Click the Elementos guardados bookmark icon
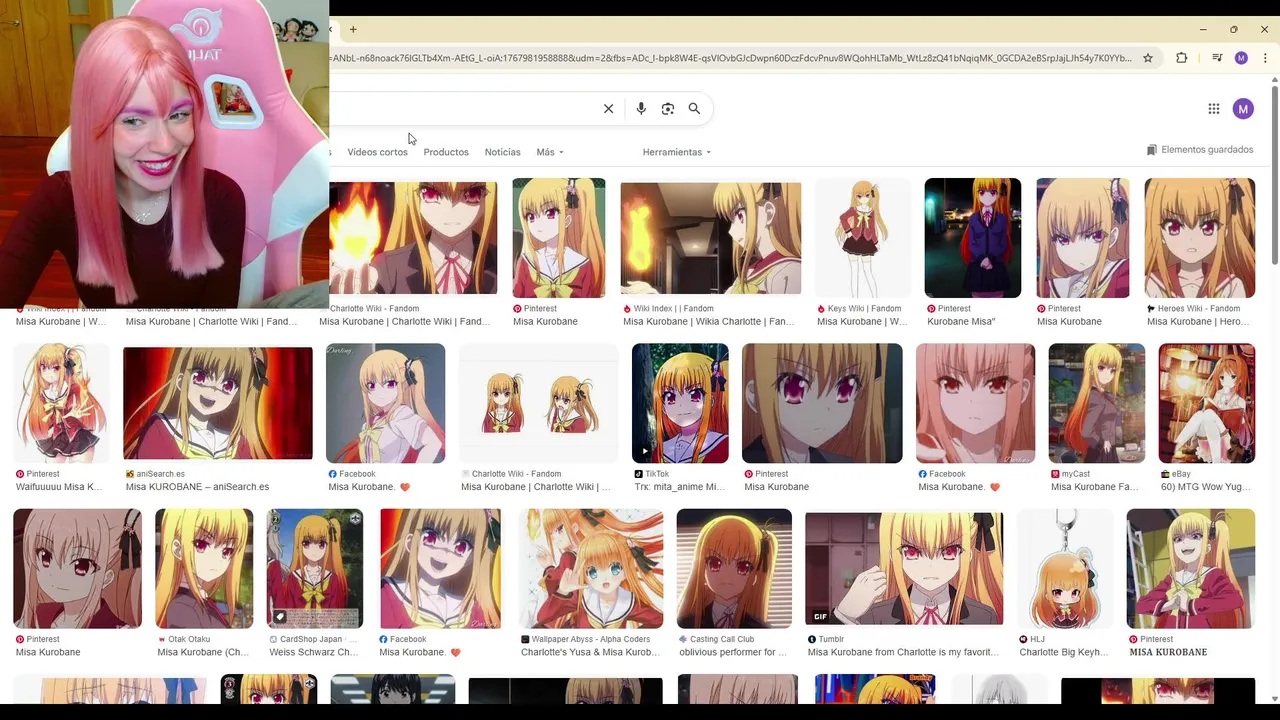The image size is (1280, 720). point(1151,150)
